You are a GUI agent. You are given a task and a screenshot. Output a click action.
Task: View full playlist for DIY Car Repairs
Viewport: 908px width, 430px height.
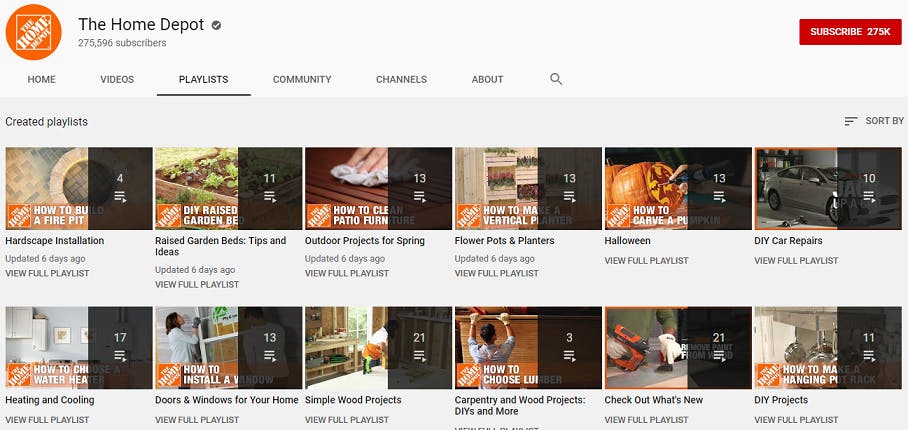click(796, 261)
